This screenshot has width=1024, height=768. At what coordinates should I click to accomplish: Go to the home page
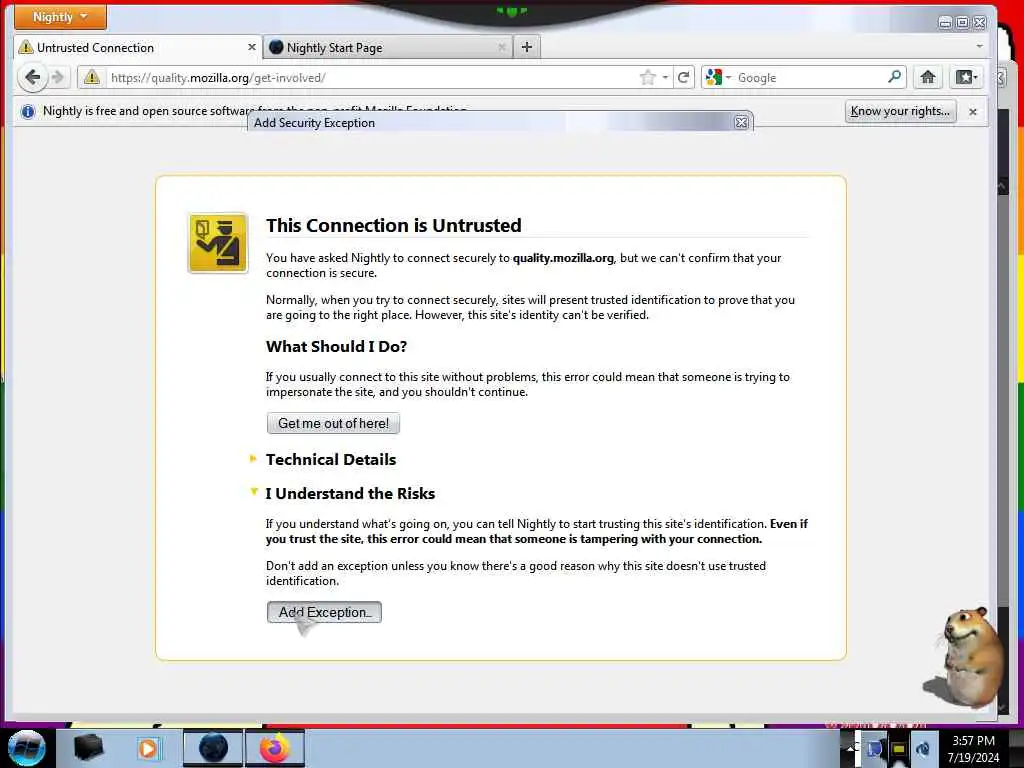(x=927, y=78)
